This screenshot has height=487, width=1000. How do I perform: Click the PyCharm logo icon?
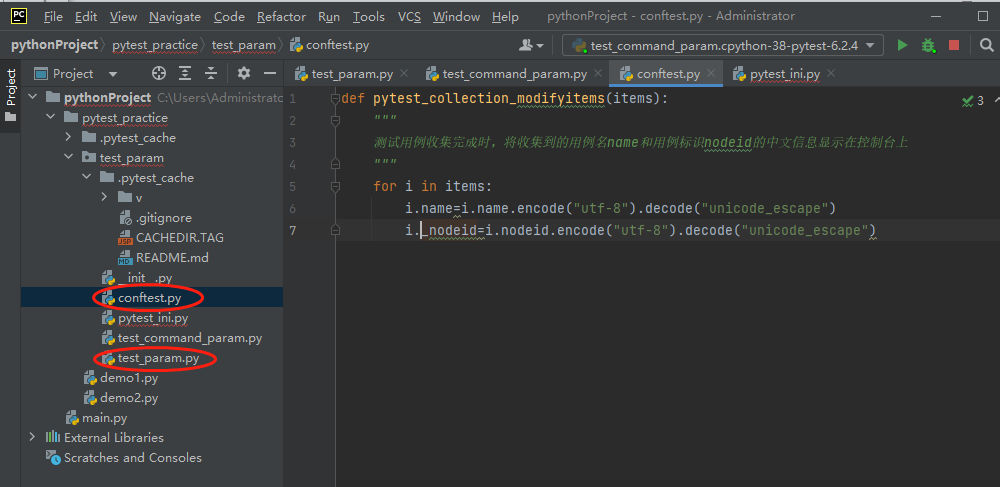[x=18, y=15]
